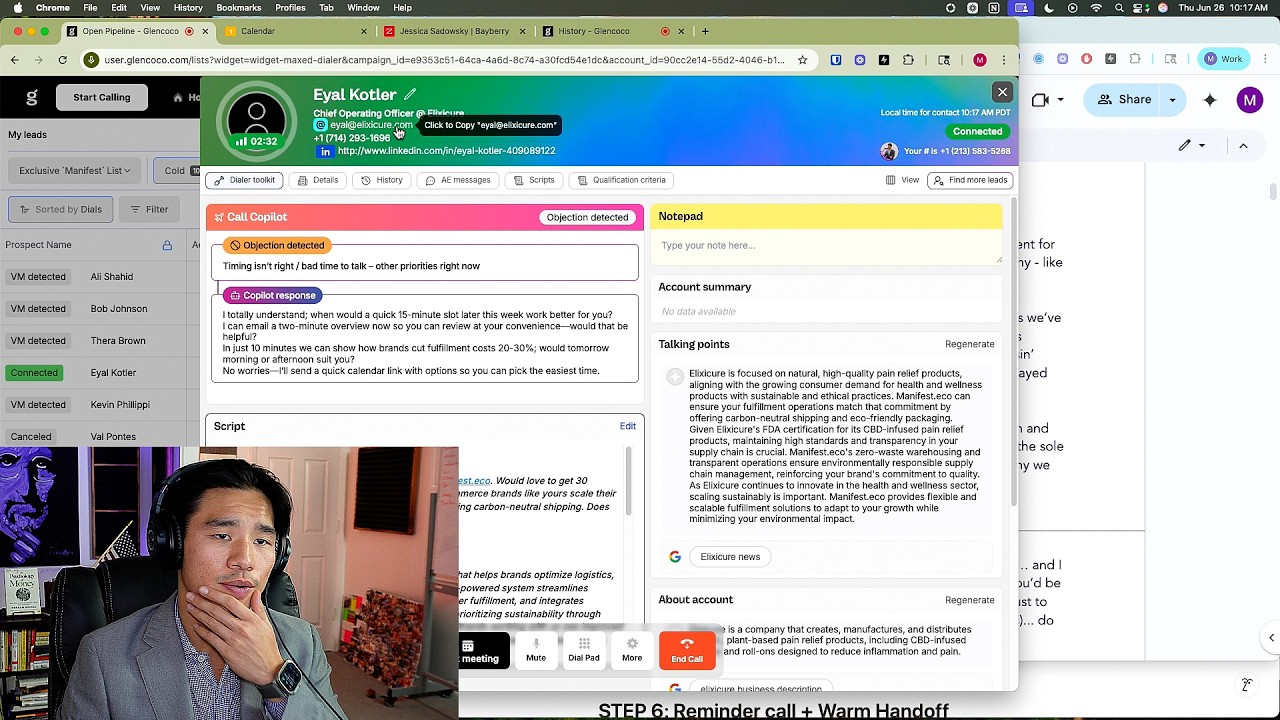This screenshot has height=720, width=1280.
Task: Open the LinkedIn icon in contact header
Action: pos(325,151)
